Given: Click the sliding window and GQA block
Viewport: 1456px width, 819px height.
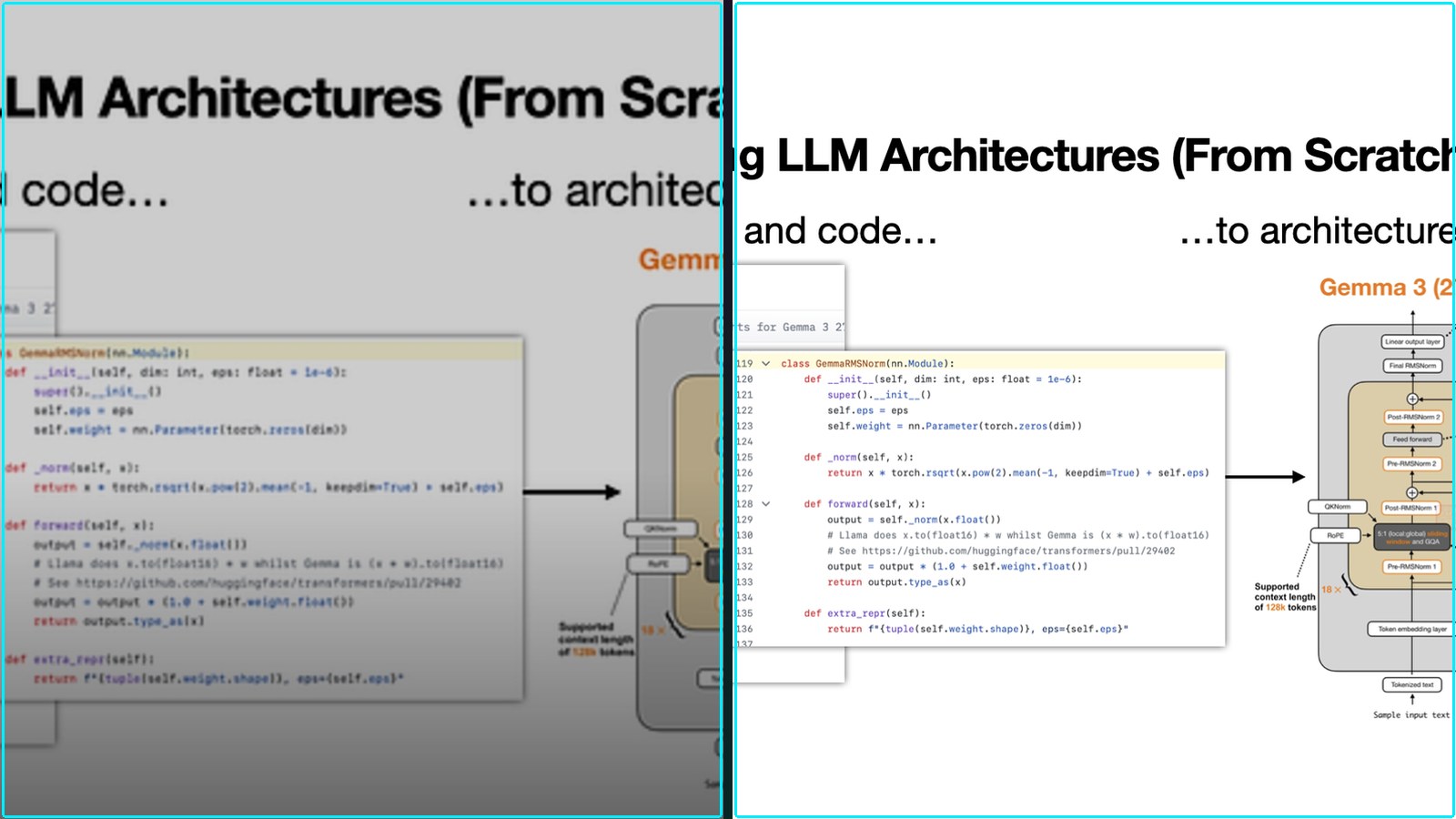Looking at the screenshot, I should point(1412,538).
